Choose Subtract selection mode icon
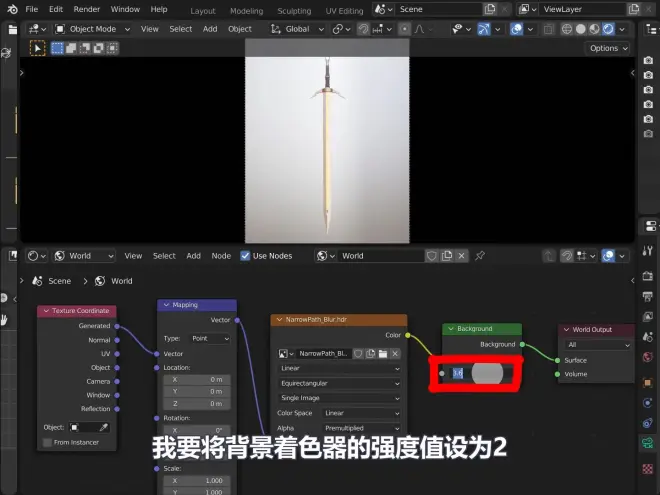The image size is (660, 495). pyautogui.click(x=85, y=48)
